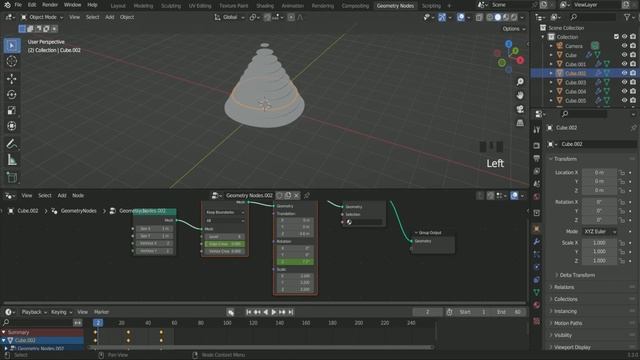Click the outliner filter funnel icon
Image resolution: width=640 pixels, height=360 pixels.
pos(627,17)
